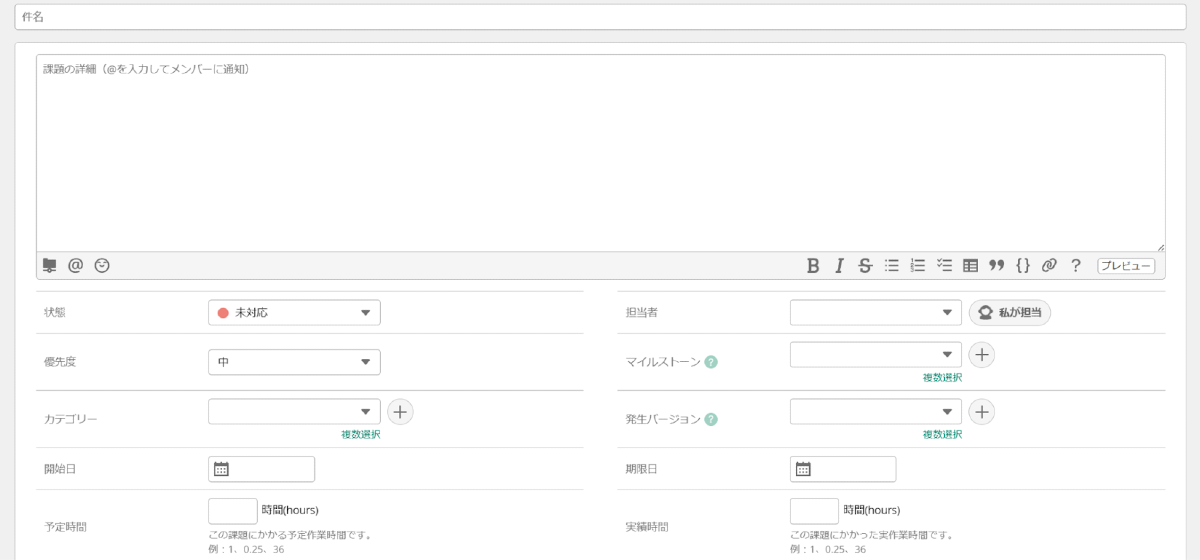Click the plus button next to マイルストーン
1200x560 pixels.
[982, 354]
